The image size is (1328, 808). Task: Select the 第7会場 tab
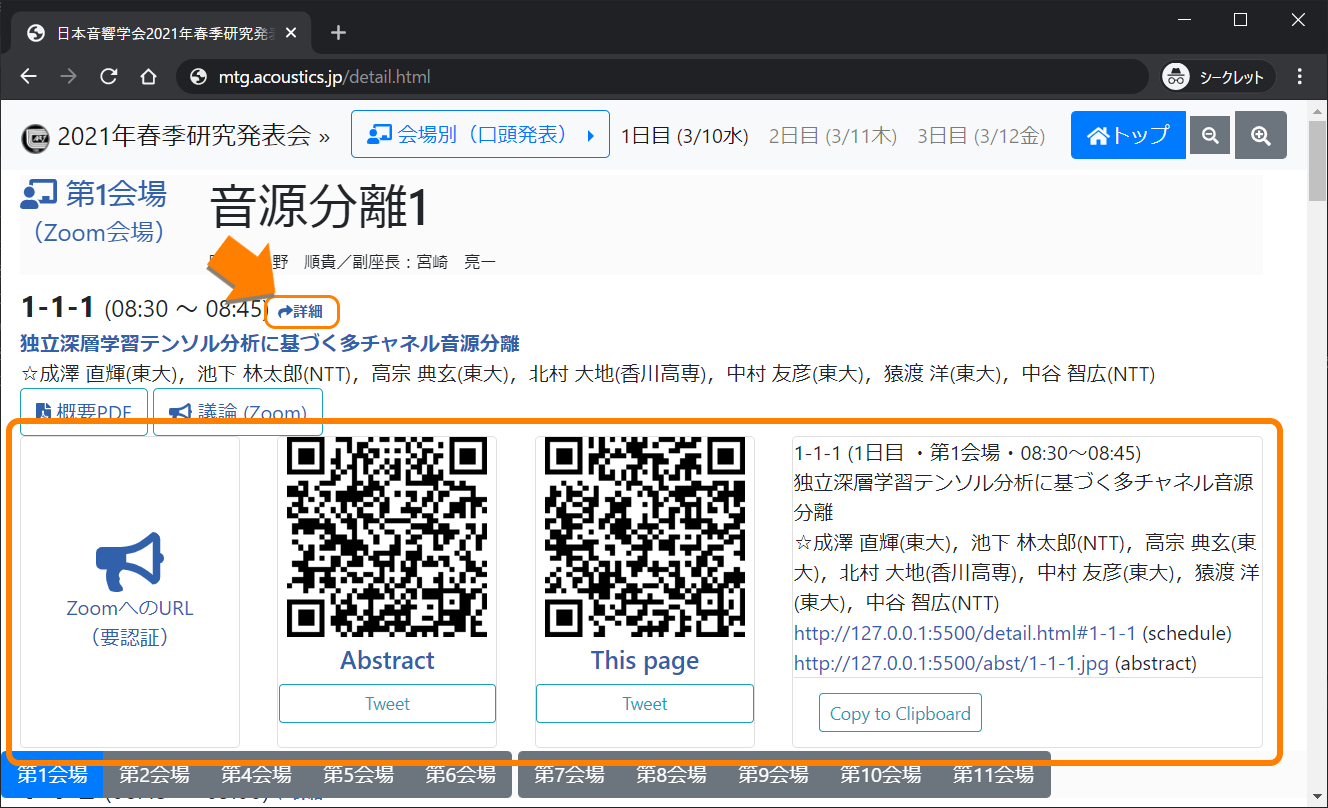click(569, 774)
